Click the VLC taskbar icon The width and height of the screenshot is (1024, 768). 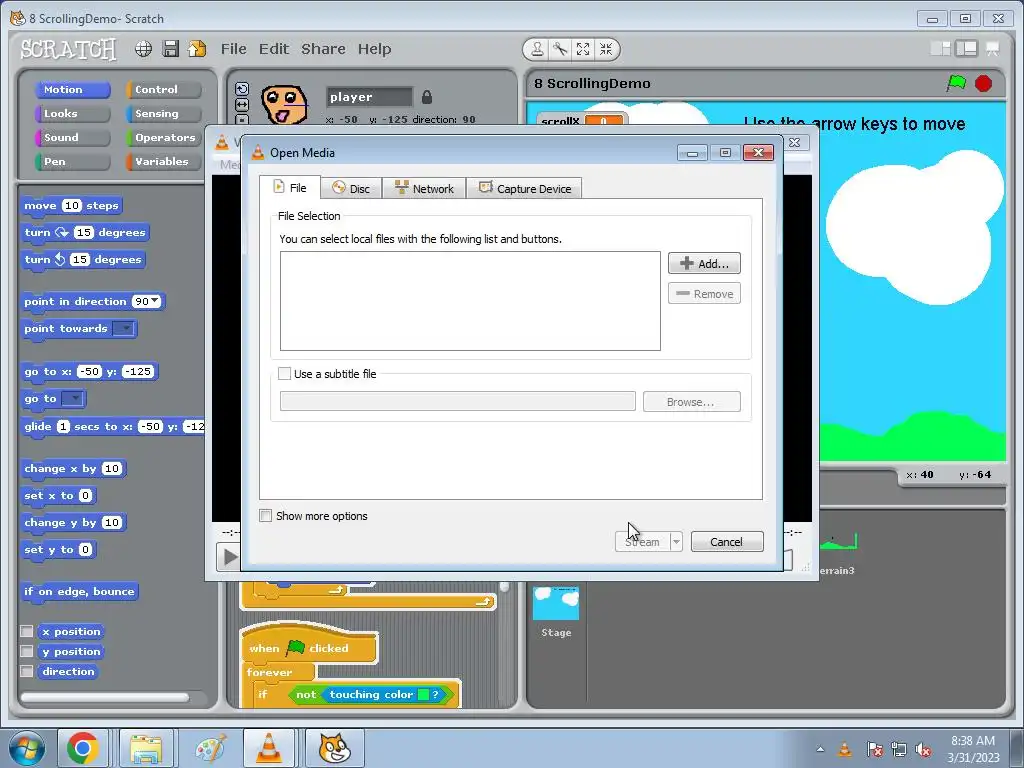(x=268, y=748)
